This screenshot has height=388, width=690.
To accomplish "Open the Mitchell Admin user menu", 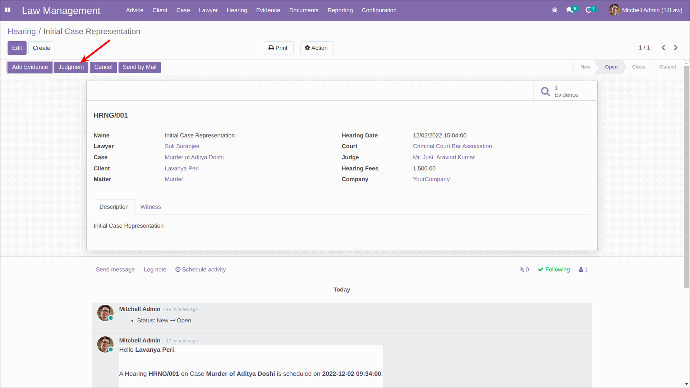I will 646,10.
